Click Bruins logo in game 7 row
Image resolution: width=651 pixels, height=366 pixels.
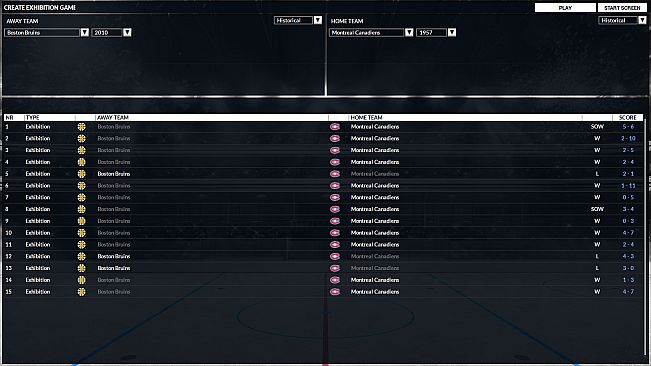pyautogui.click(x=81, y=197)
